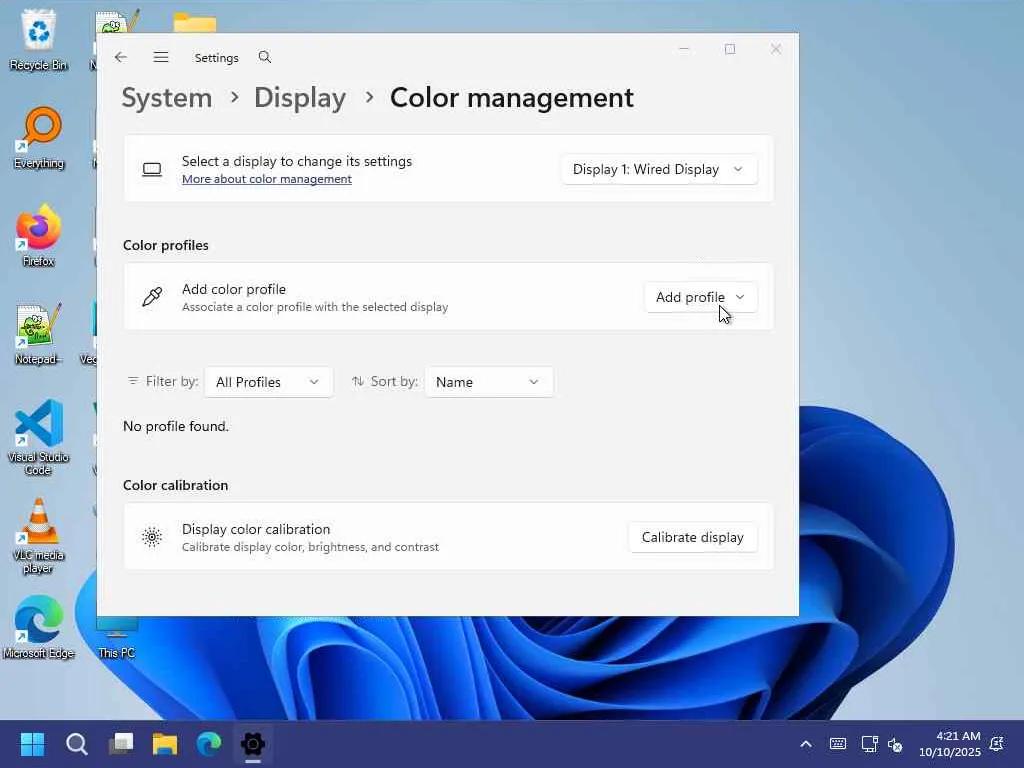The width and height of the screenshot is (1024, 768).
Task: Open Task View from the taskbar
Action: [121, 744]
